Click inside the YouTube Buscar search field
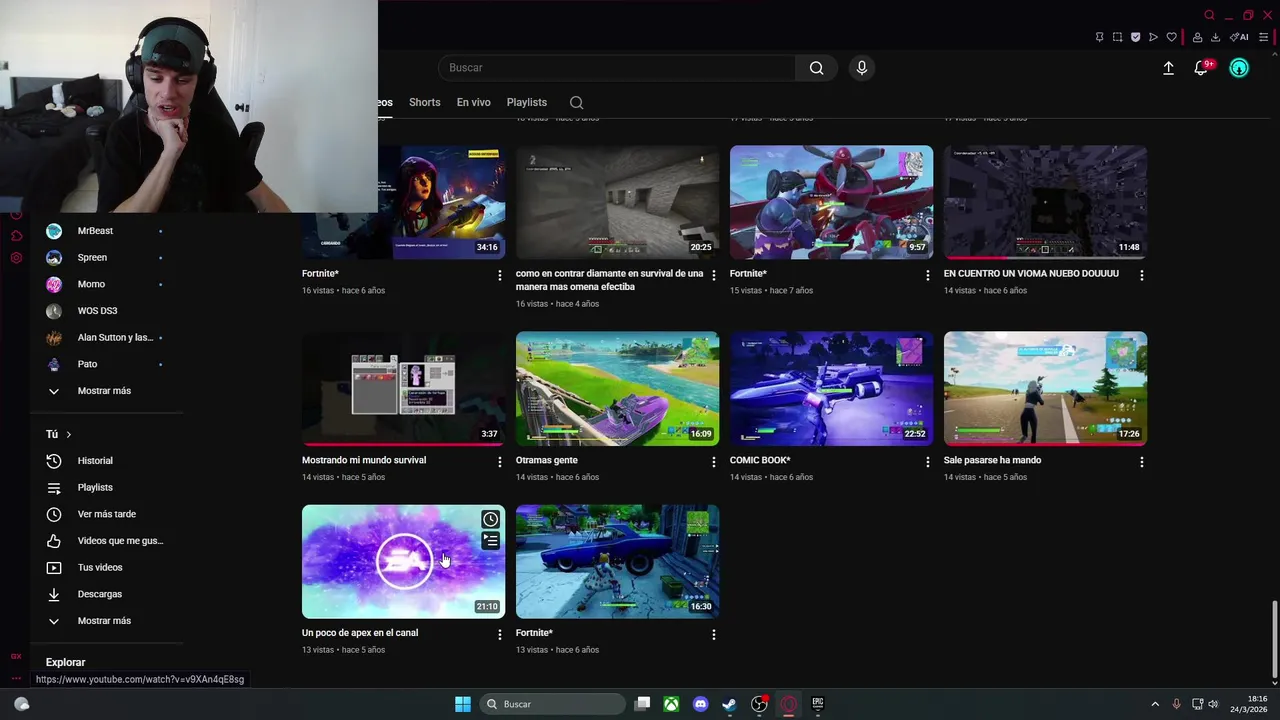 617,68
